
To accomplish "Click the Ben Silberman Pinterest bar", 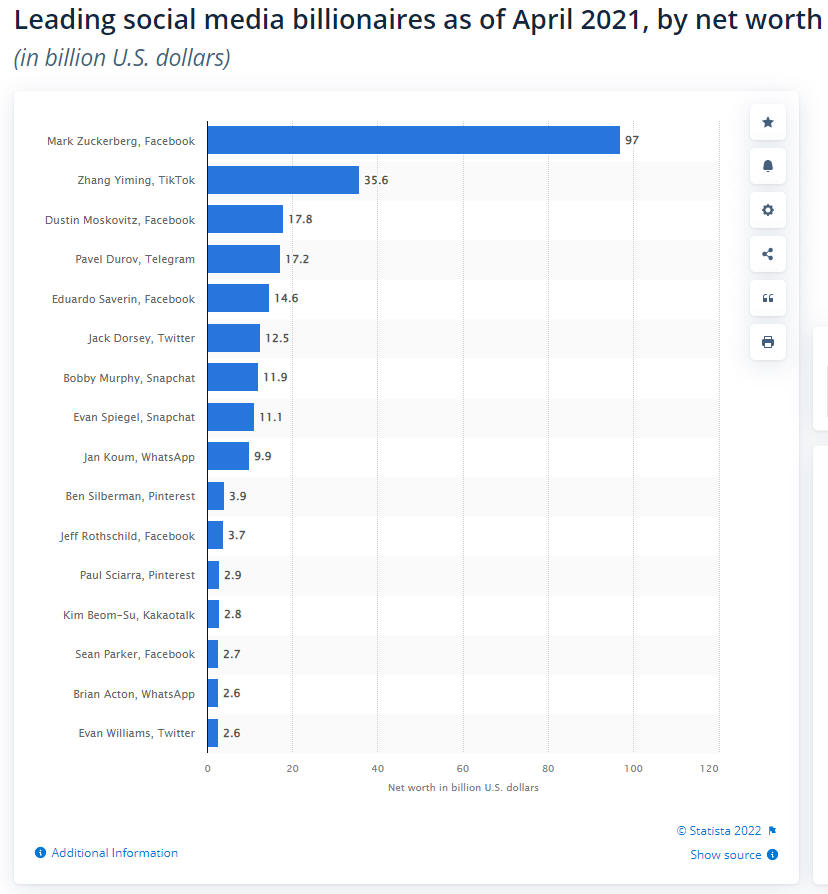I will (x=216, y=496).
